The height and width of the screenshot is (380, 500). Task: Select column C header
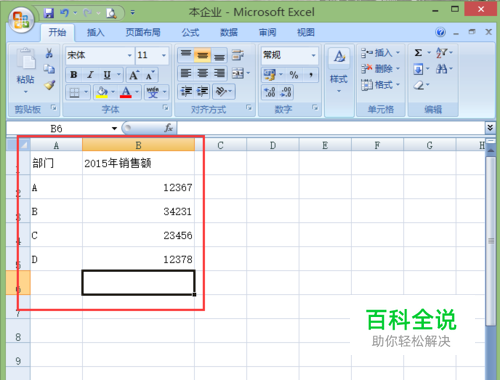pyautogui.click(x=220, y=145)
